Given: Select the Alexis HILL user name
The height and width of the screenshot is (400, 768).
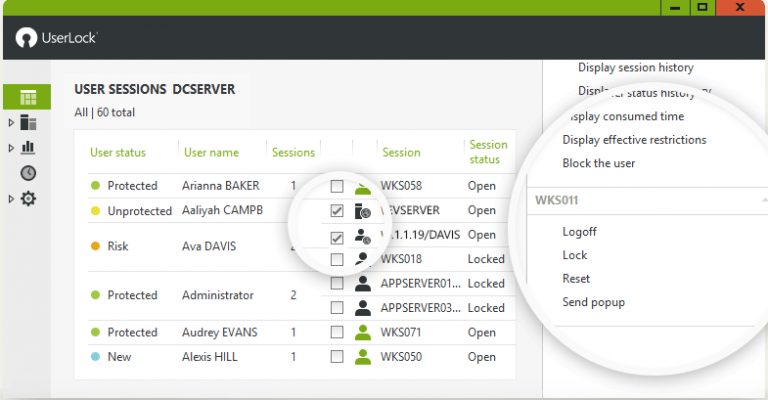Looking at the screenshot, I should pyautogui.click(x=210, y=357).
